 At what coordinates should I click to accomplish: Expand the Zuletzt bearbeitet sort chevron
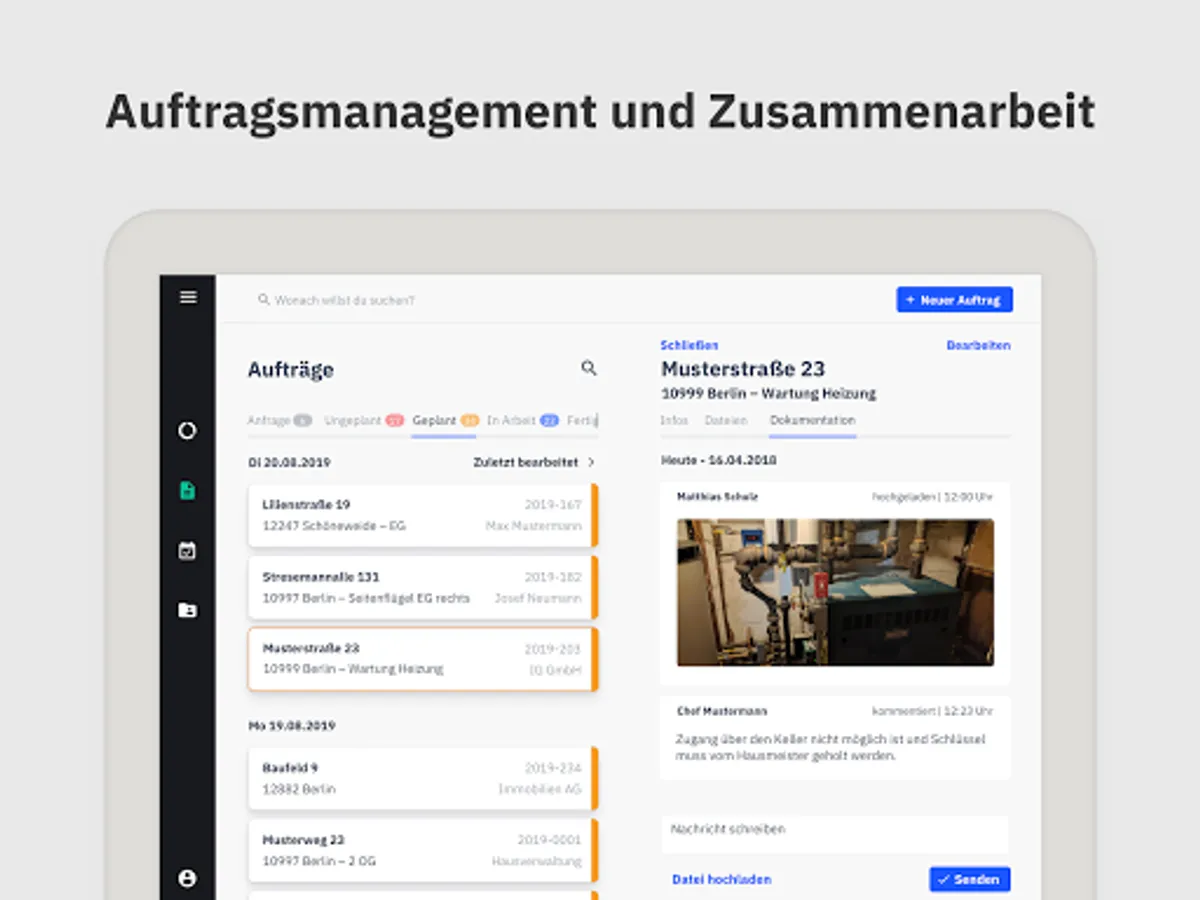[x=591, y=463]
